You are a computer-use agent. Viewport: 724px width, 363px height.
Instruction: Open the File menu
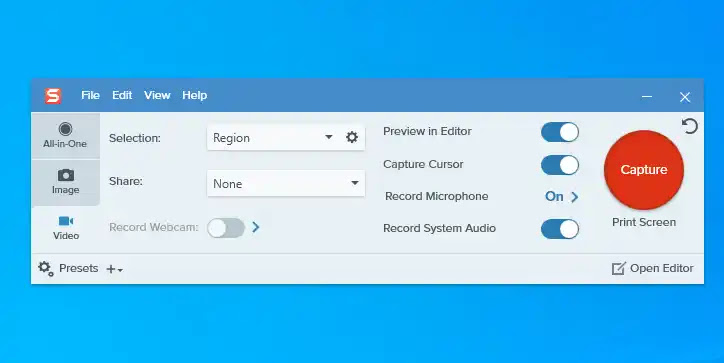click(x=90, y=95)
